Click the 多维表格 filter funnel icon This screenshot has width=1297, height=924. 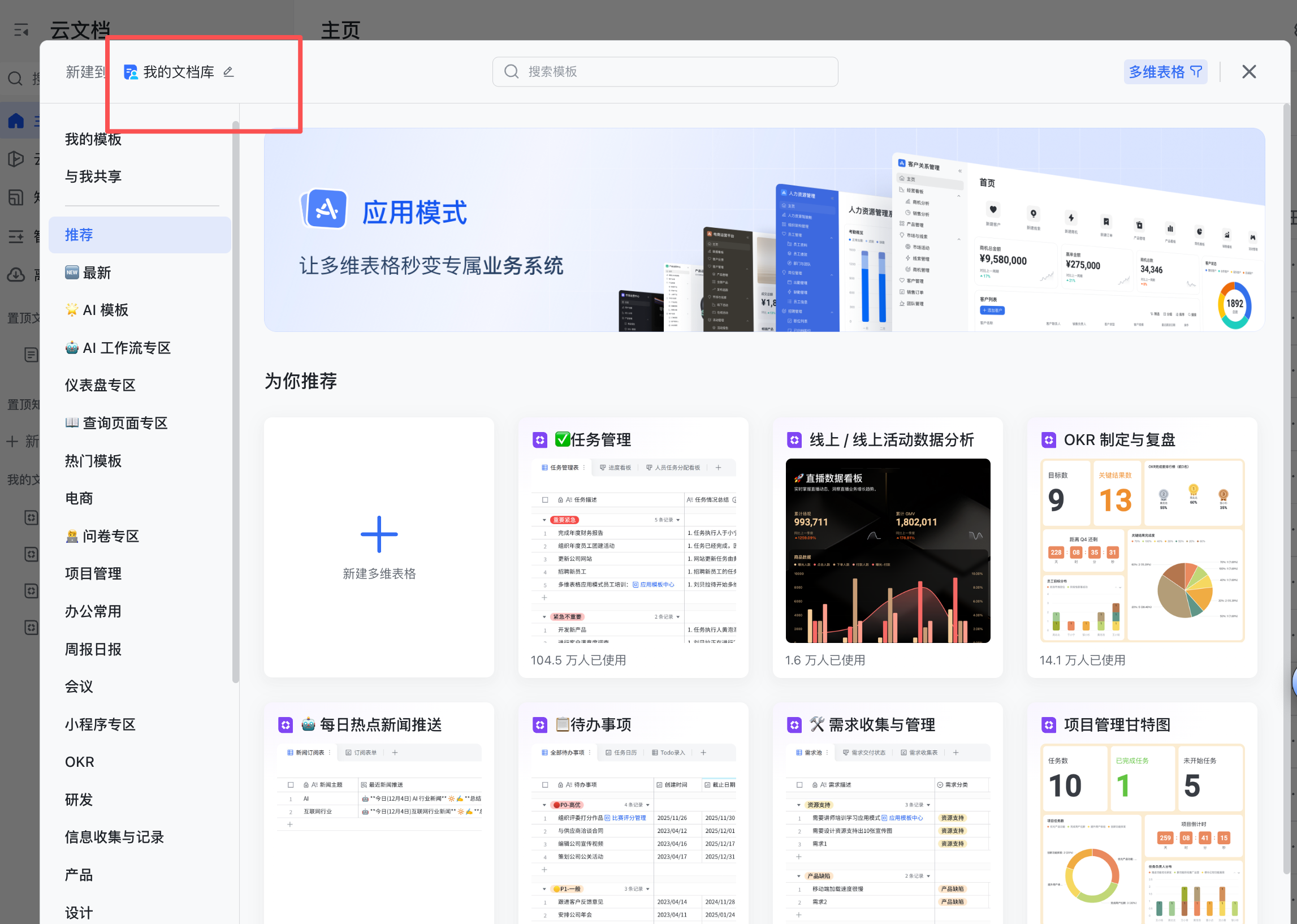[x=1196, y=72]
